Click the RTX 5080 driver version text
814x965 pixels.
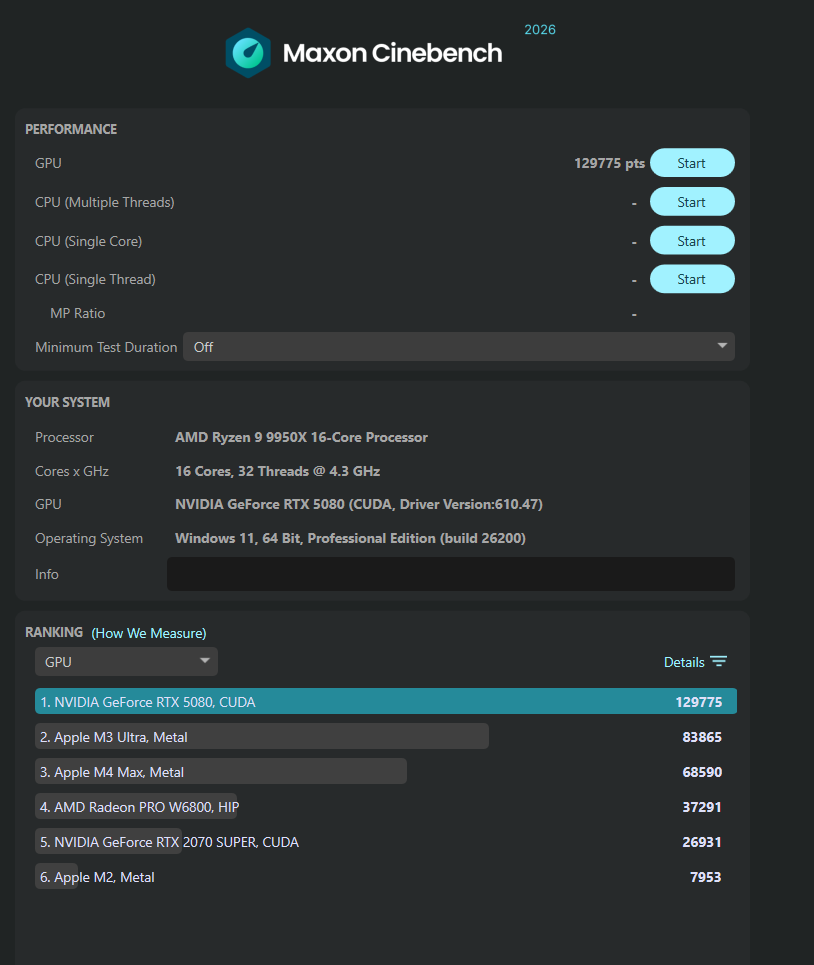point(359,505)
